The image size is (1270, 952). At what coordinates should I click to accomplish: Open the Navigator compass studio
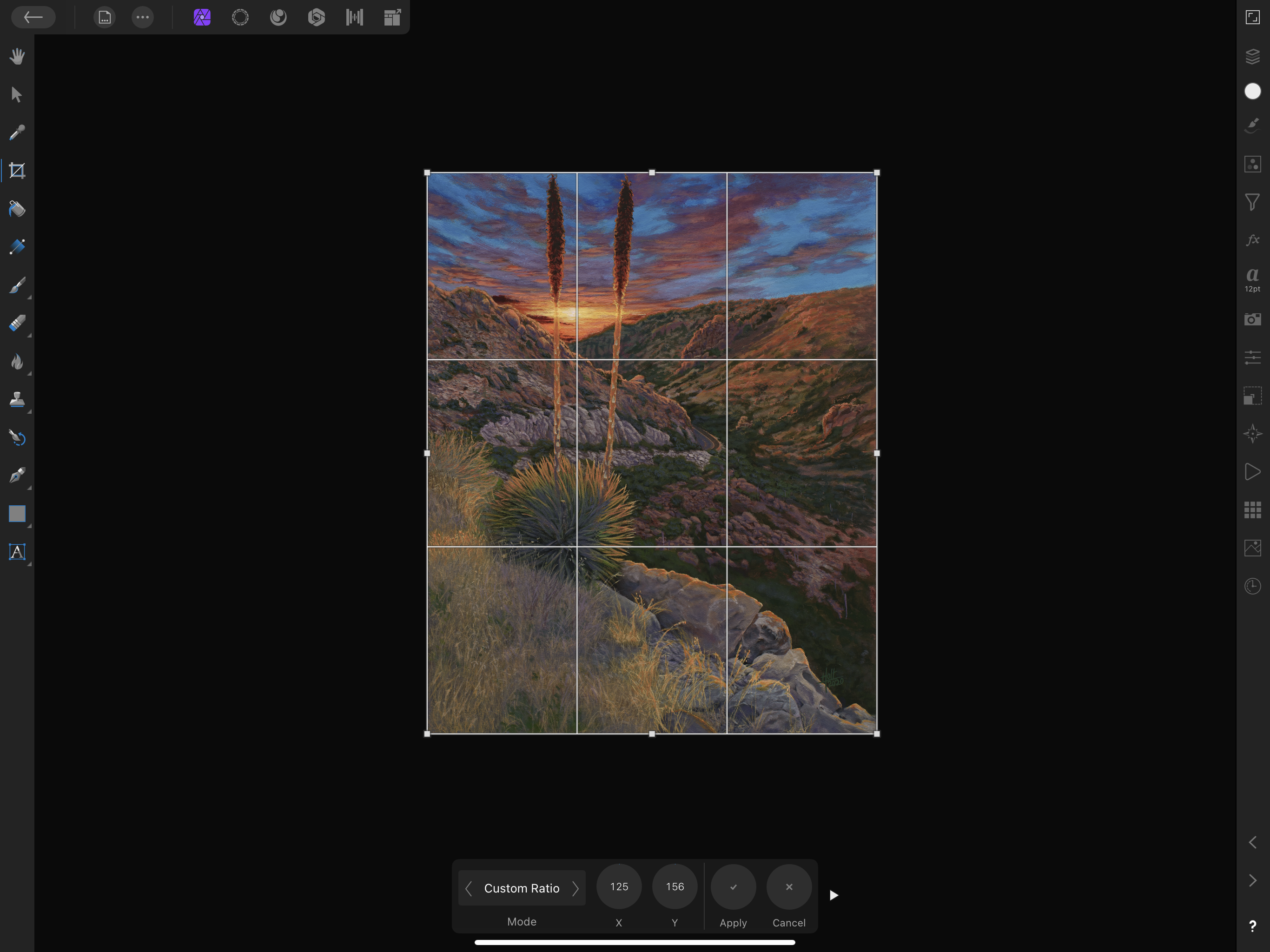pyautogui.click(x=1252, y=434)
